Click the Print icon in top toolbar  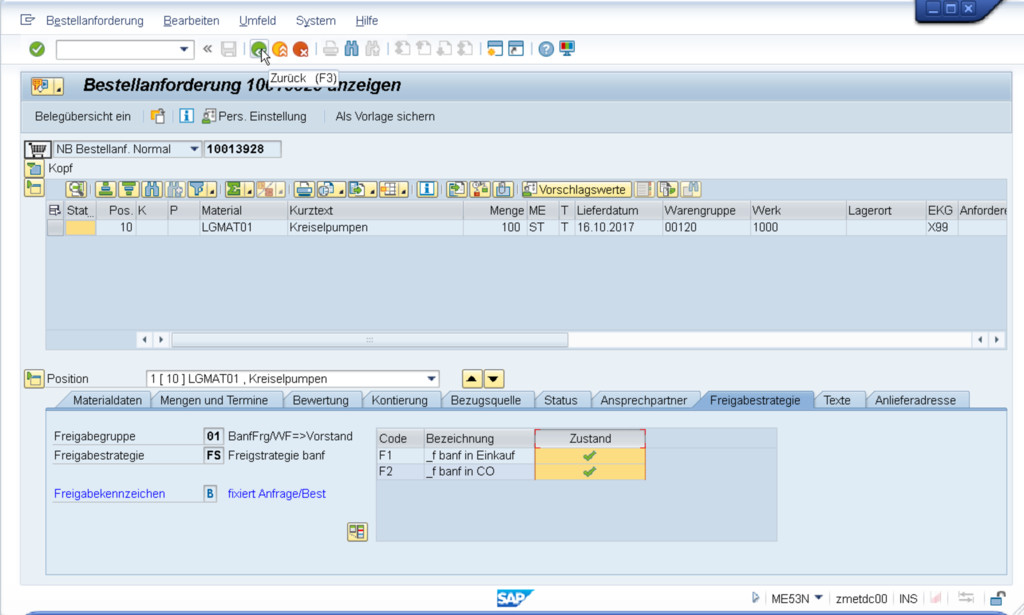(x=331, y=49)
